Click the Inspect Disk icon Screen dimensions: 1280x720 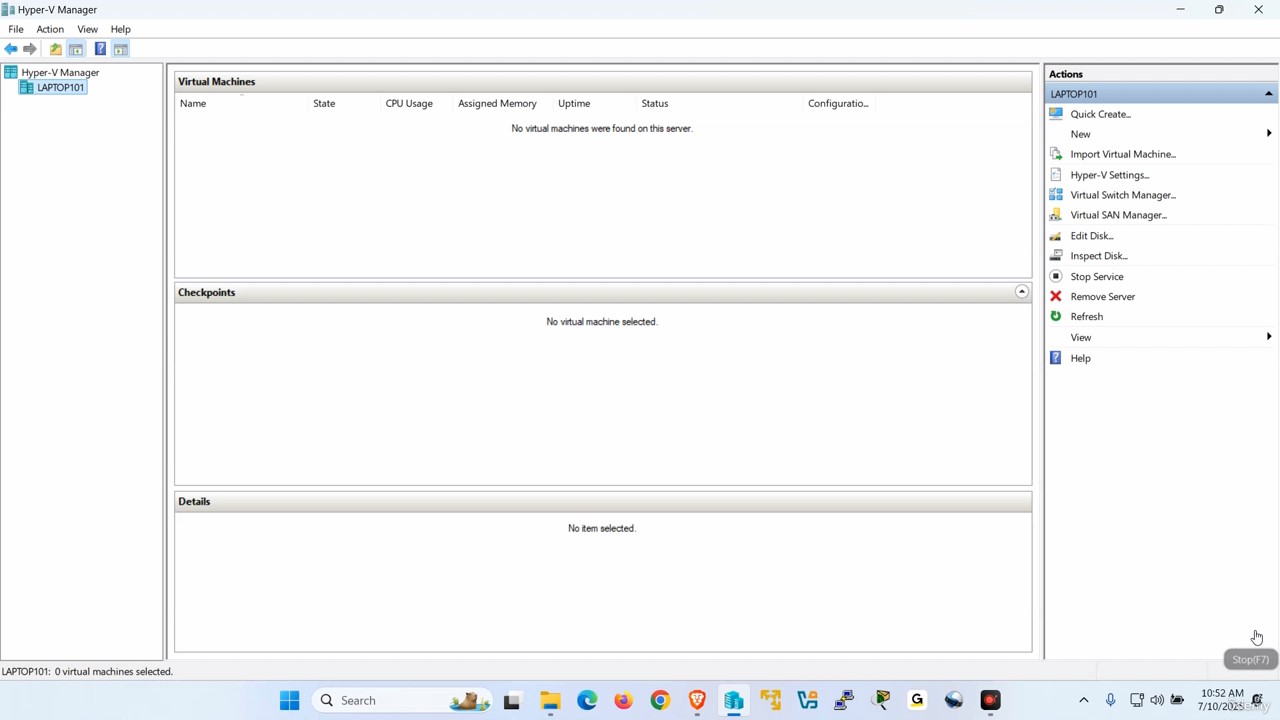pos(1056,256)
